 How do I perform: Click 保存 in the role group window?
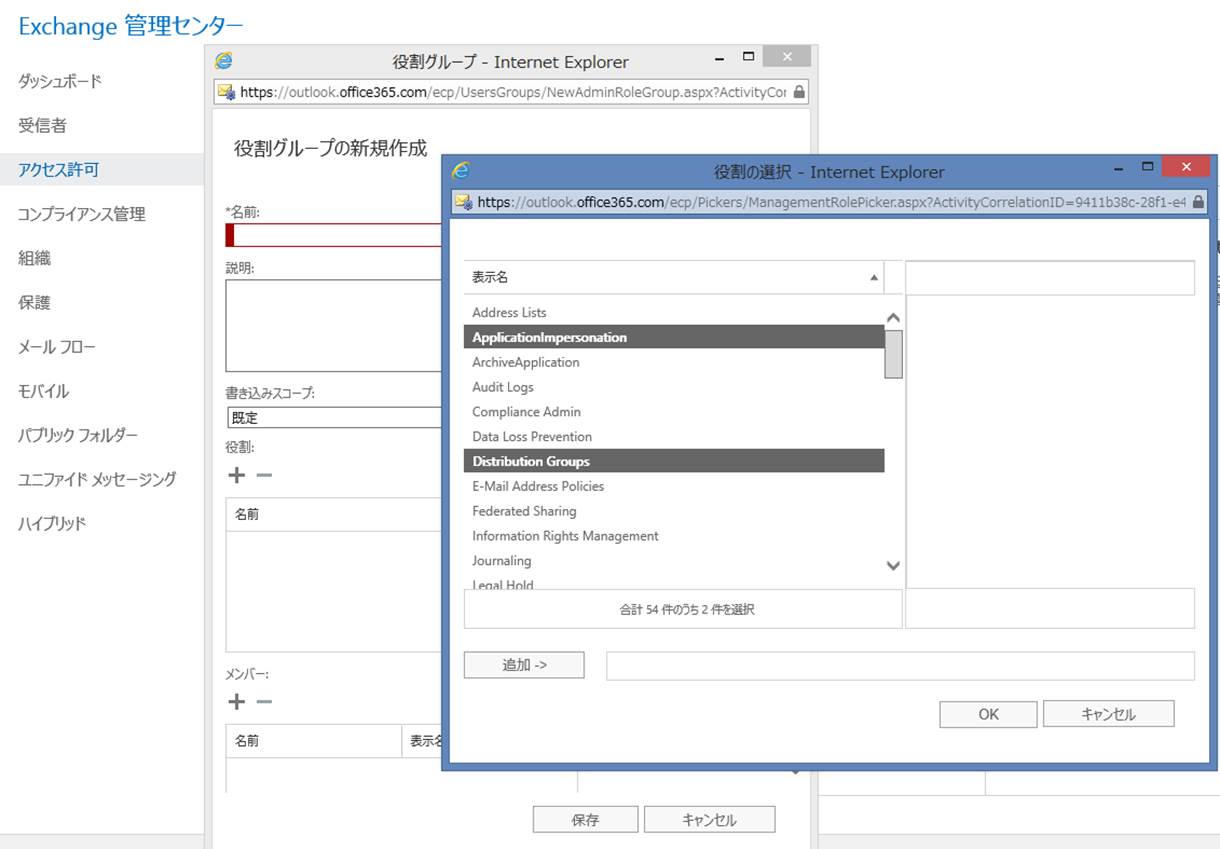pos(585,820)
